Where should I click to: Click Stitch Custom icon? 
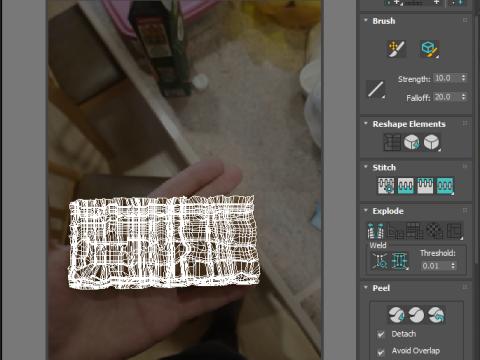(445, 186)
